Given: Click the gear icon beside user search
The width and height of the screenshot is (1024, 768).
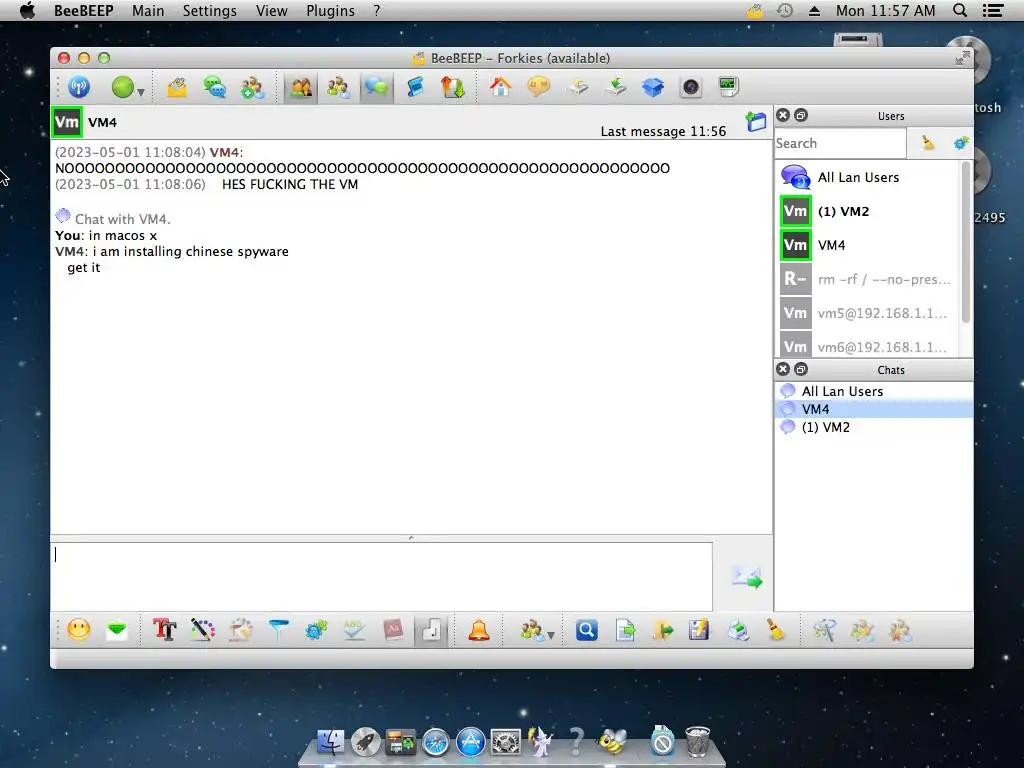Looking at the screenshot, I should click(961, 143).
